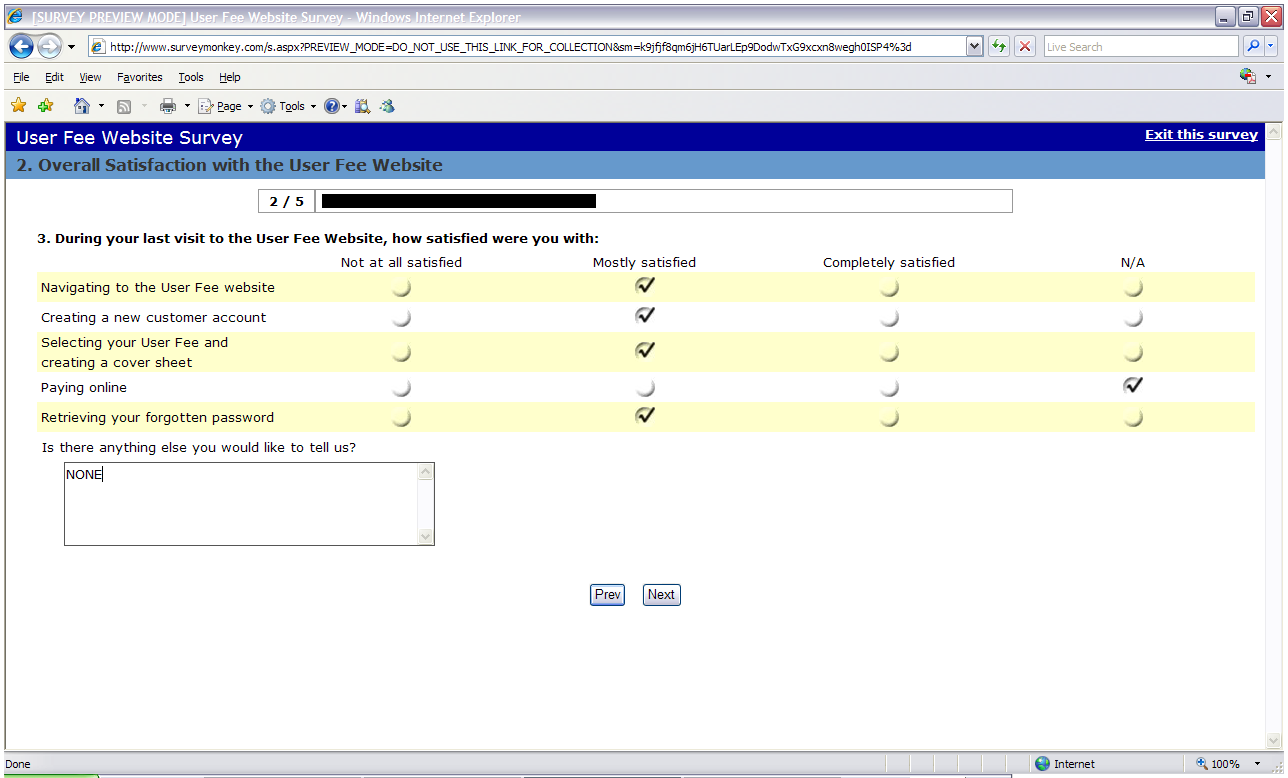Click the browser Back arrow button
Viewport: 1288px width, 778px height.
(x=22, y=46)
